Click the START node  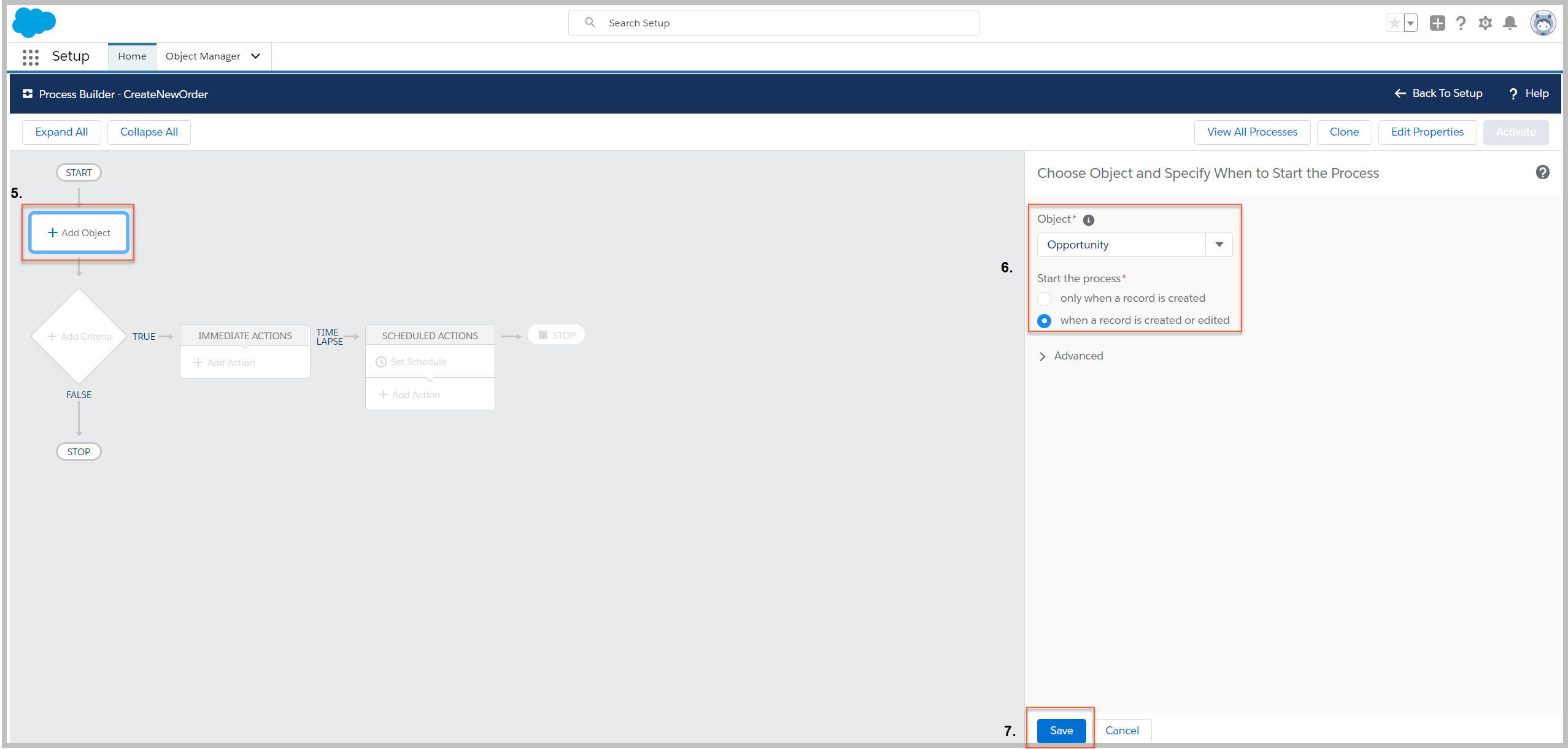(x=79, y=172)
